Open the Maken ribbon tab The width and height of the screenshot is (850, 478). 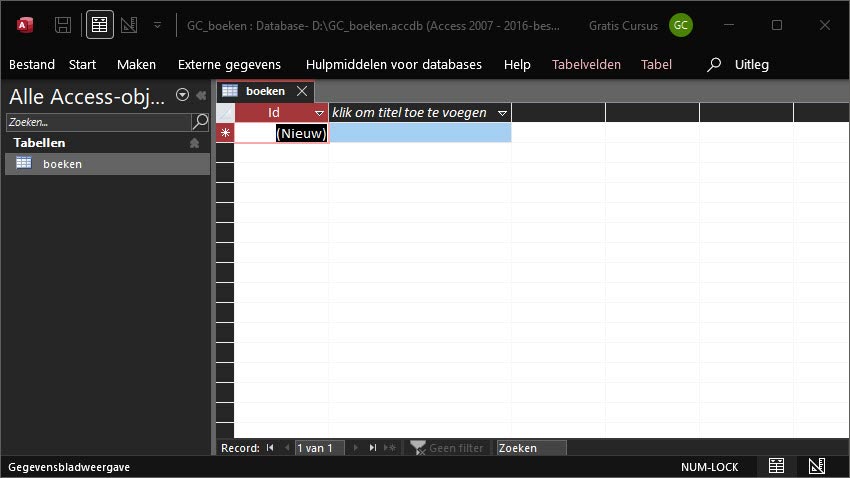point(136,64)
